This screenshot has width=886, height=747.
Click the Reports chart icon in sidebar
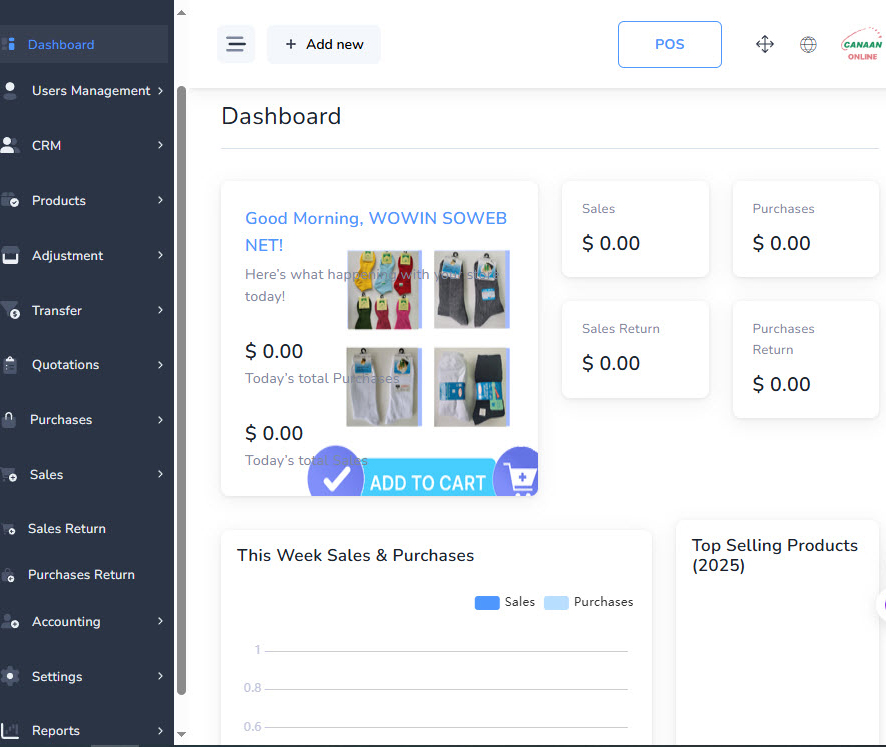pyautogui.click(x=11, y=730)
